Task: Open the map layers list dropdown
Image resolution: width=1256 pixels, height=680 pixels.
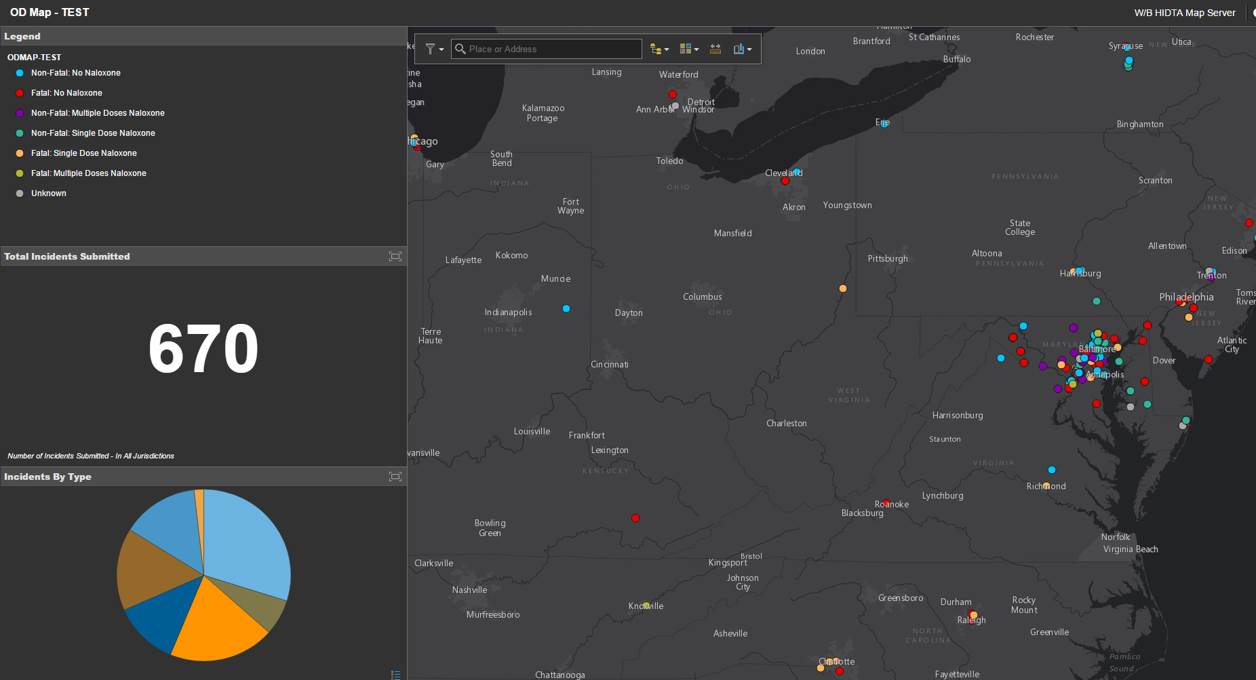Action: (659, 49)
